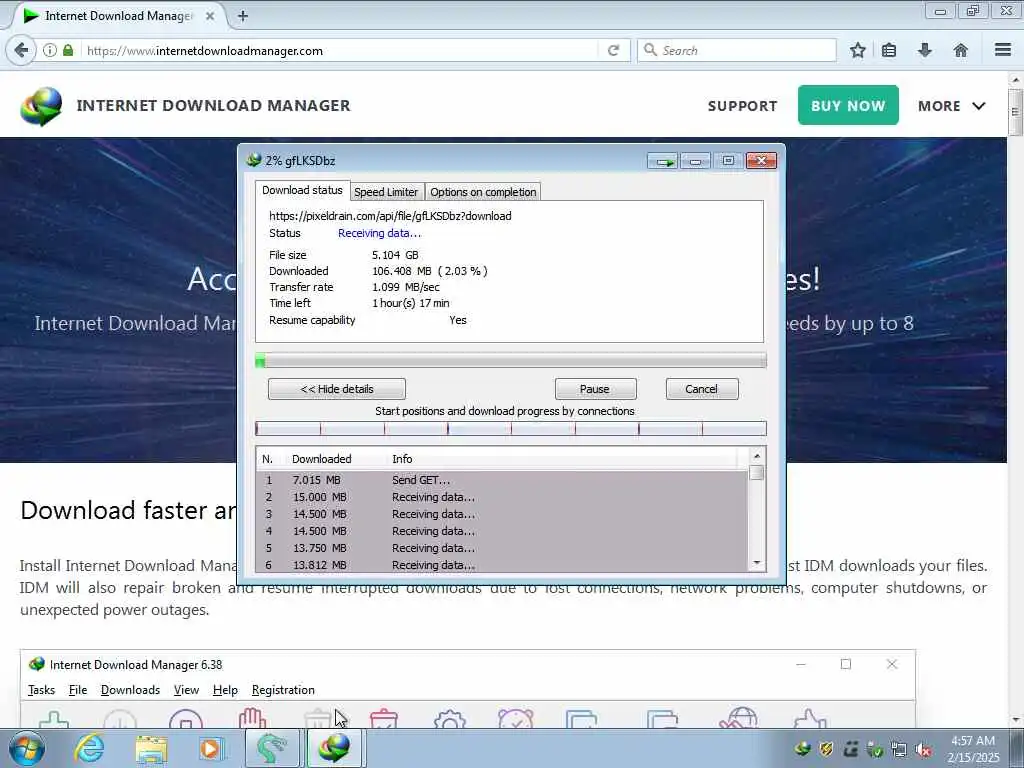Go to the browser home icon
This screenshot has height=768, width=1024.
[960, 50]
